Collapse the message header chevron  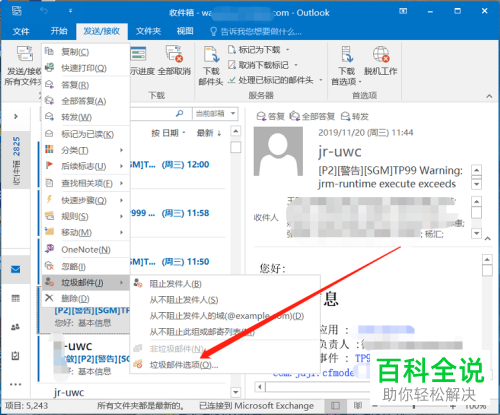tap(488, 239)
